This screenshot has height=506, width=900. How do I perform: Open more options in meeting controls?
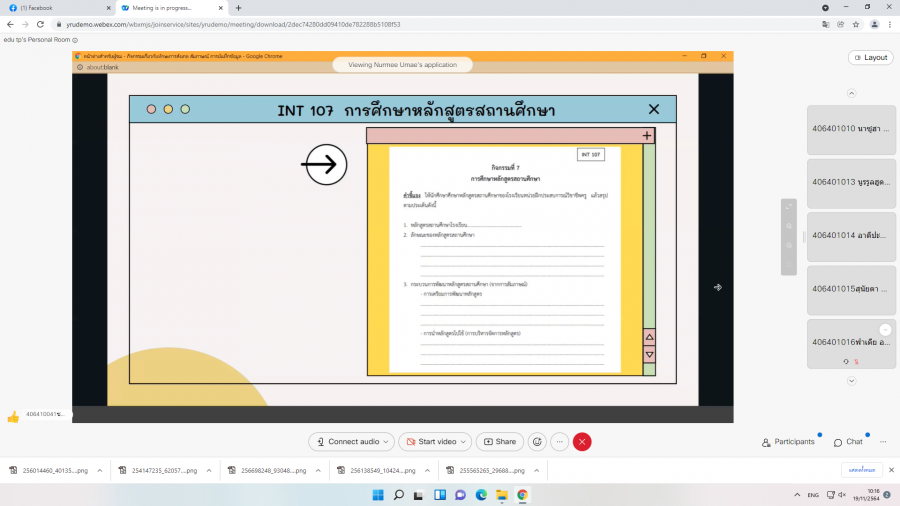click(560, 441)
